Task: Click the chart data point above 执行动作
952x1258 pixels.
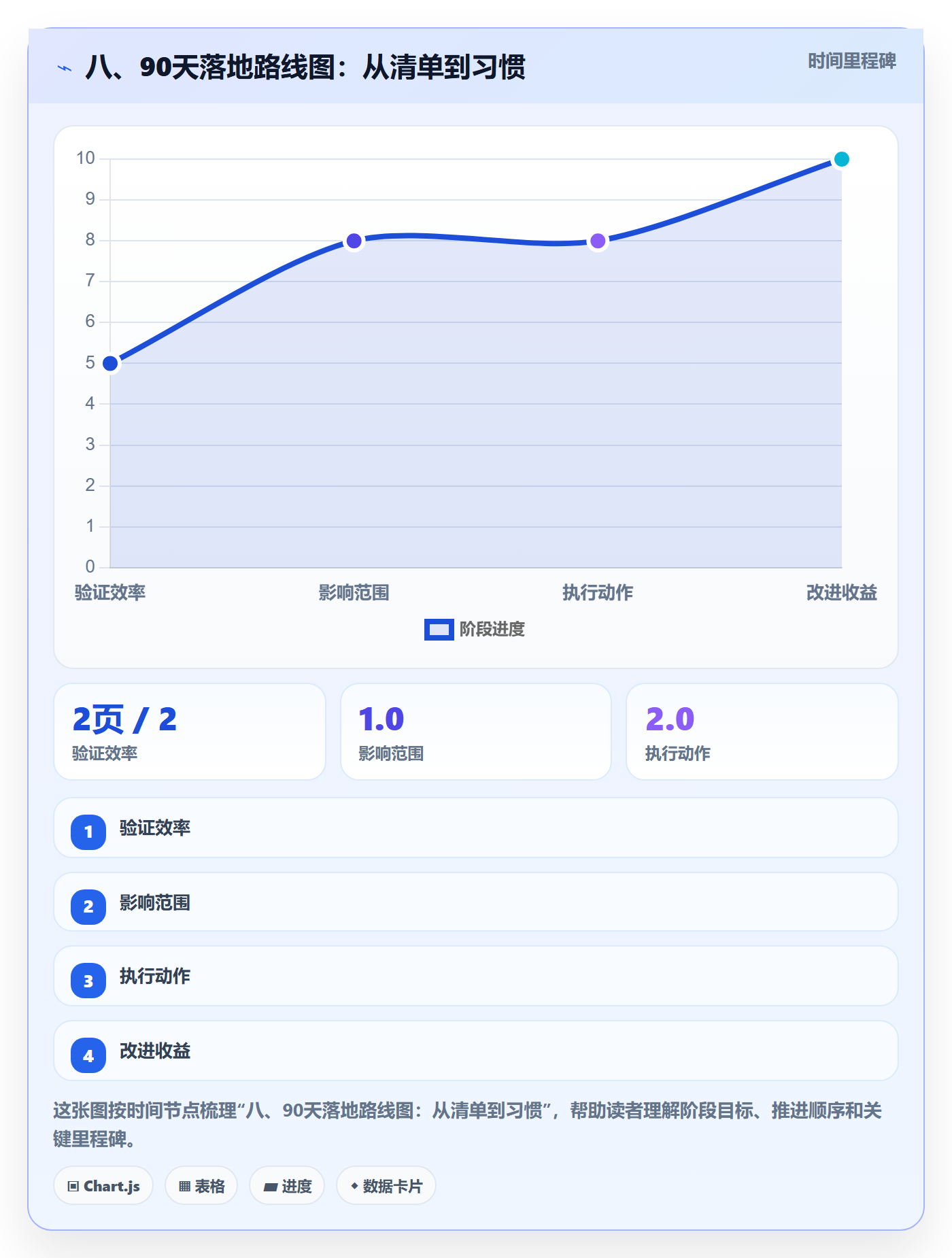Action: click(598, 241)
